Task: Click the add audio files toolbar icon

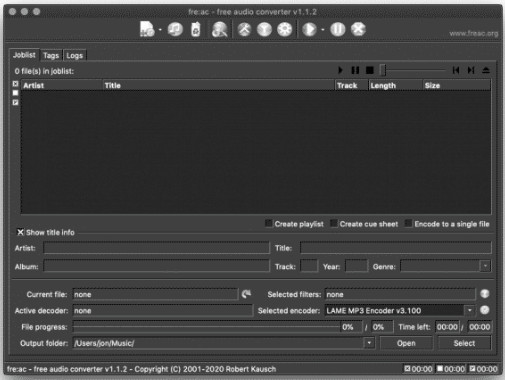Action: tap(147, 29)
